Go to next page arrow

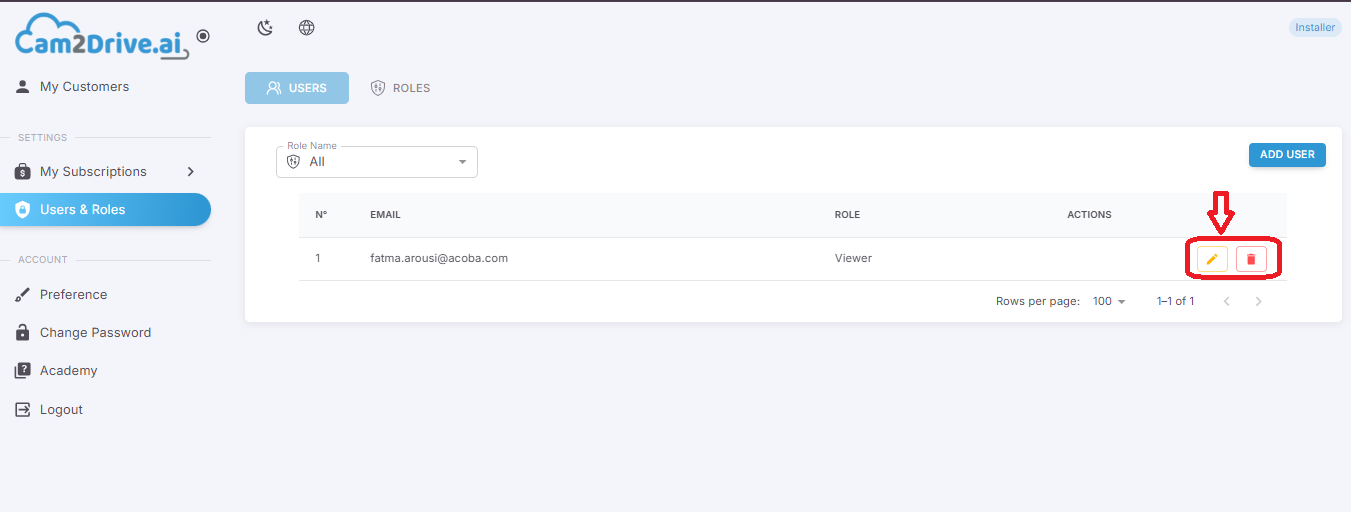(x=1259, y=301)
